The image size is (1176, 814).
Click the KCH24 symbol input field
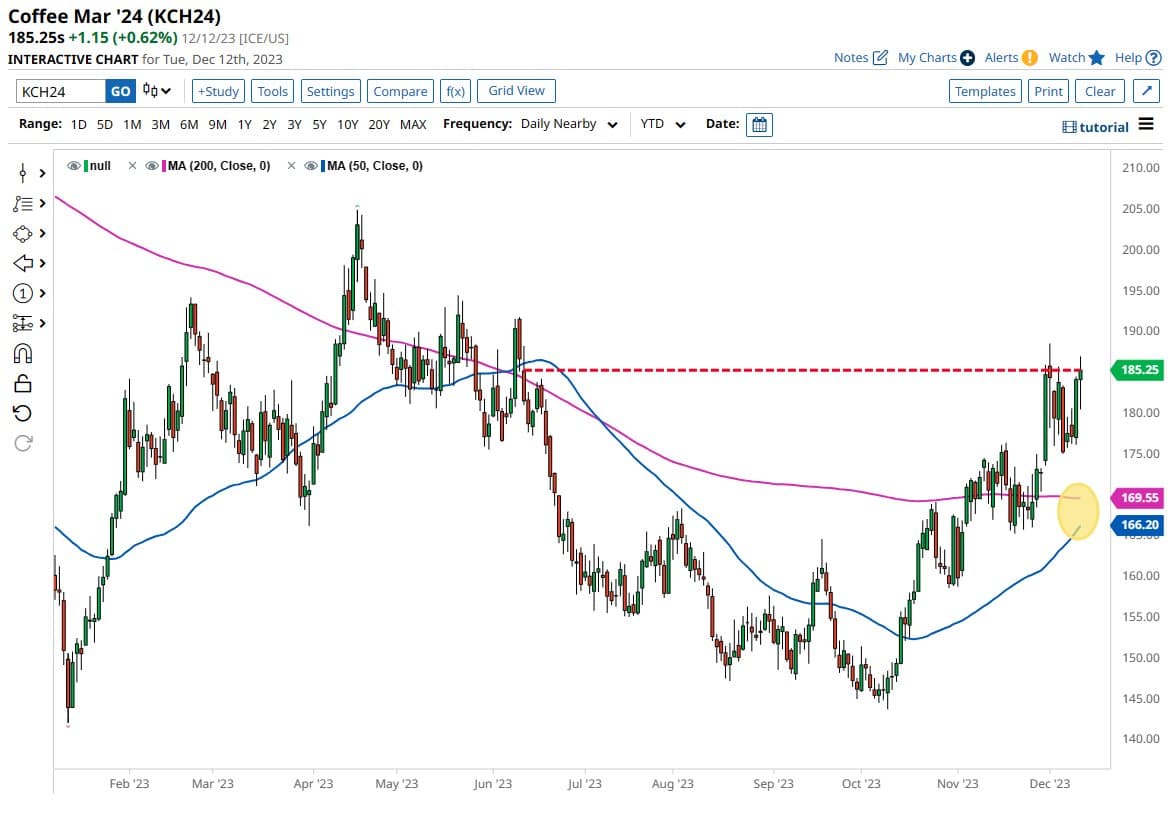(x=60, y=90)
